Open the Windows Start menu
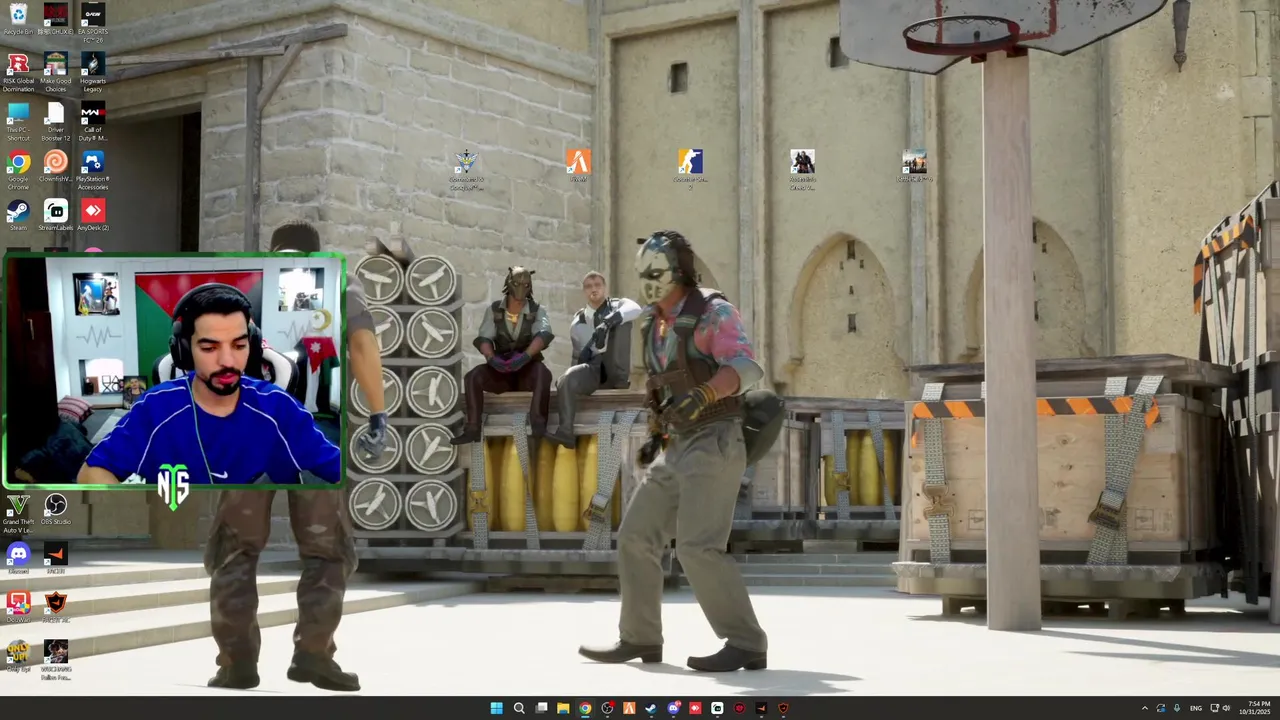The height and width of the screenshot is (720, 1280). [x=496, y=708]
